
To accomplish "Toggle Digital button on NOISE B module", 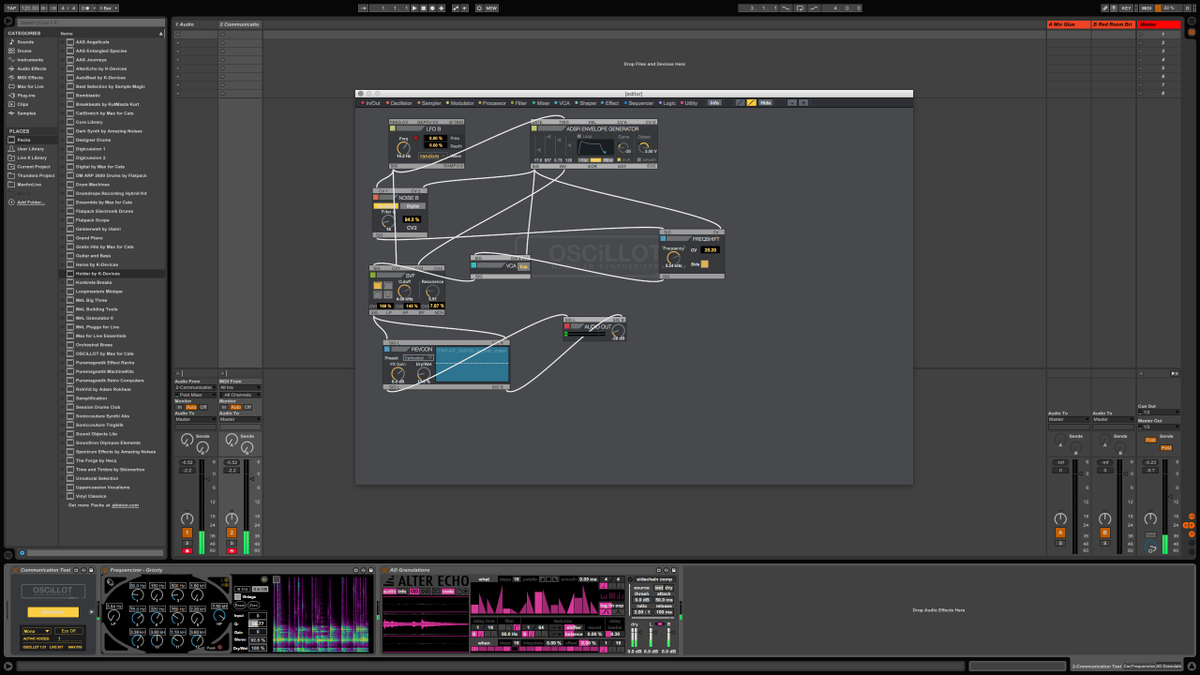I will (x=412, y=206).
